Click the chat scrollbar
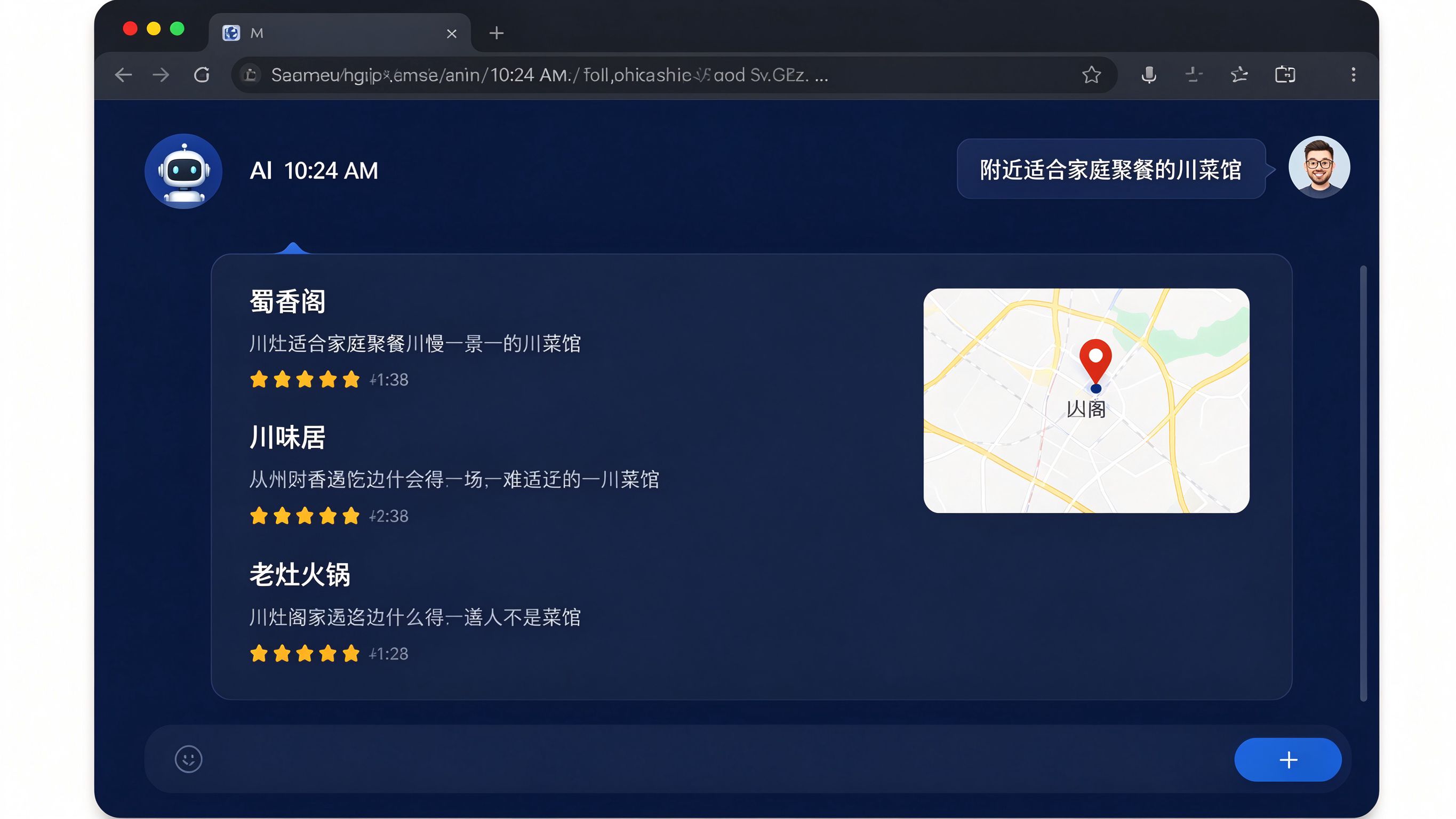Screen dimensions: 1456x819 [1363, 483]
